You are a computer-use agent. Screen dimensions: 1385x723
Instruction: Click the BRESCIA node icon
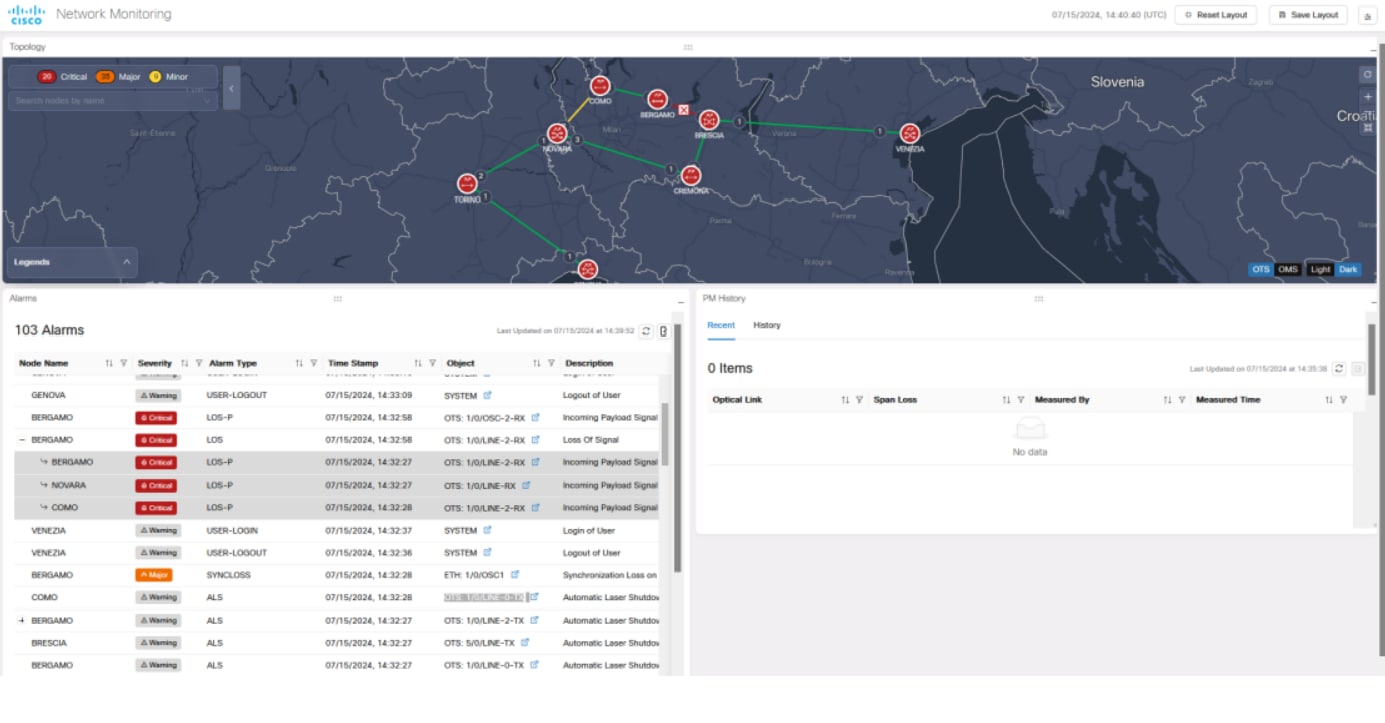(x=709, y=120)
